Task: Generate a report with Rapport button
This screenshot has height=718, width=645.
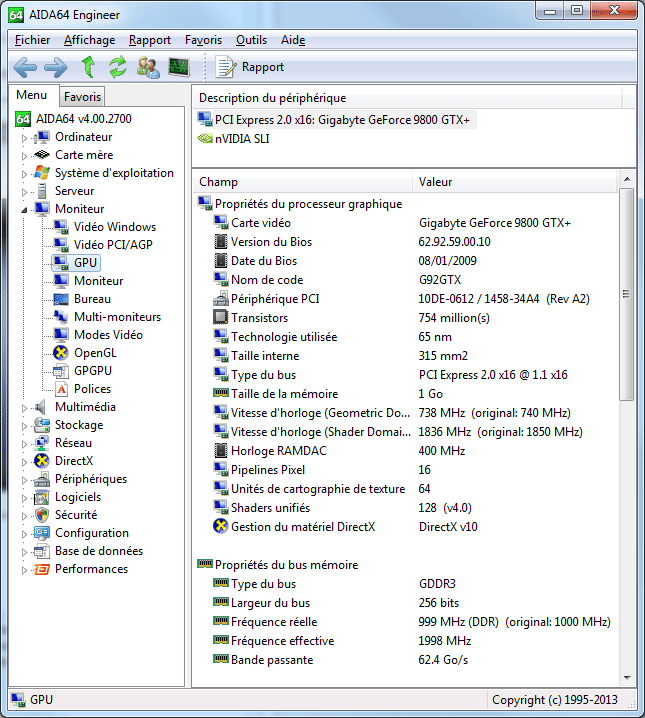Action: pyautogui.click(x=250, y=67)
